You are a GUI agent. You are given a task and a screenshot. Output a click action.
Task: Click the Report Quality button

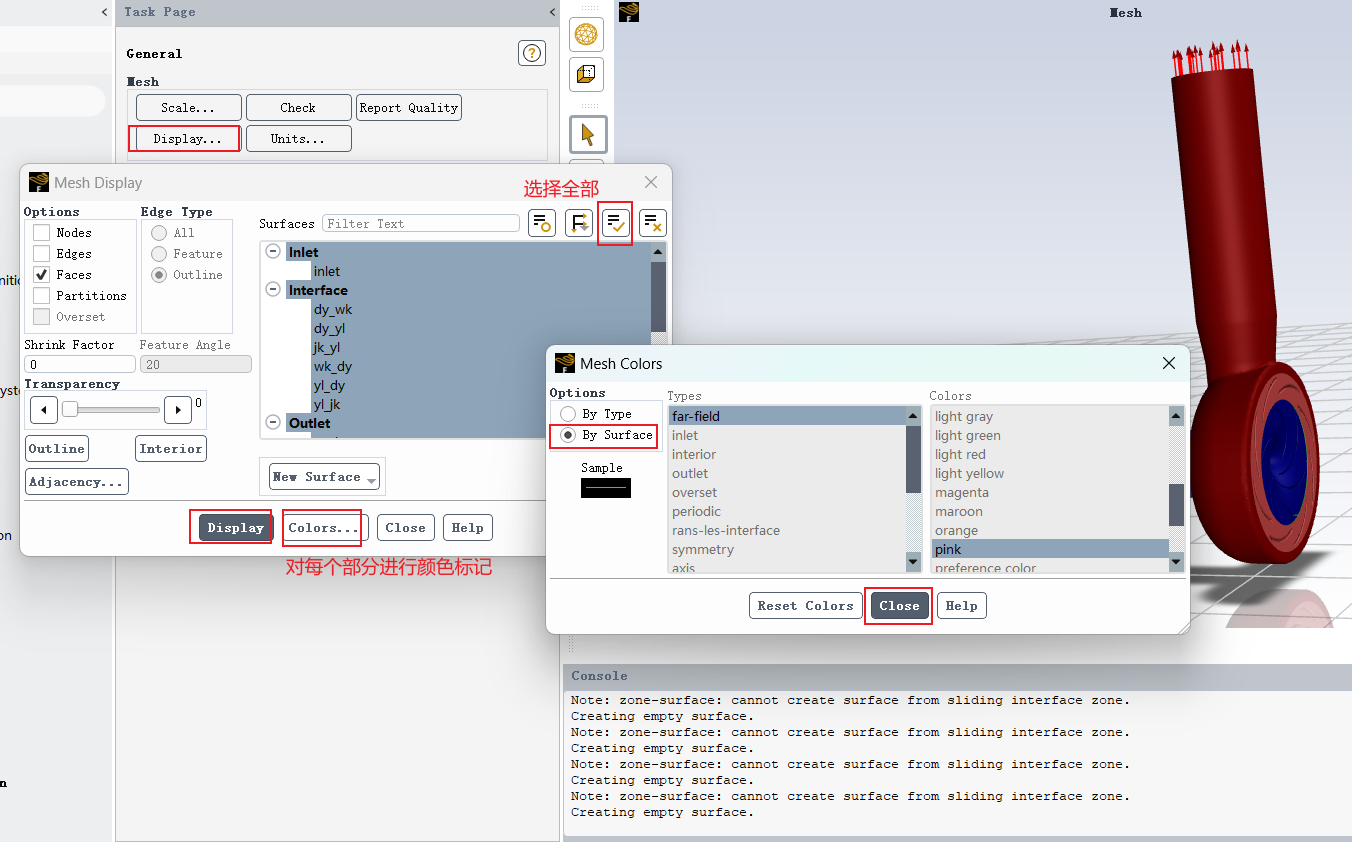(x=409, y=108)
